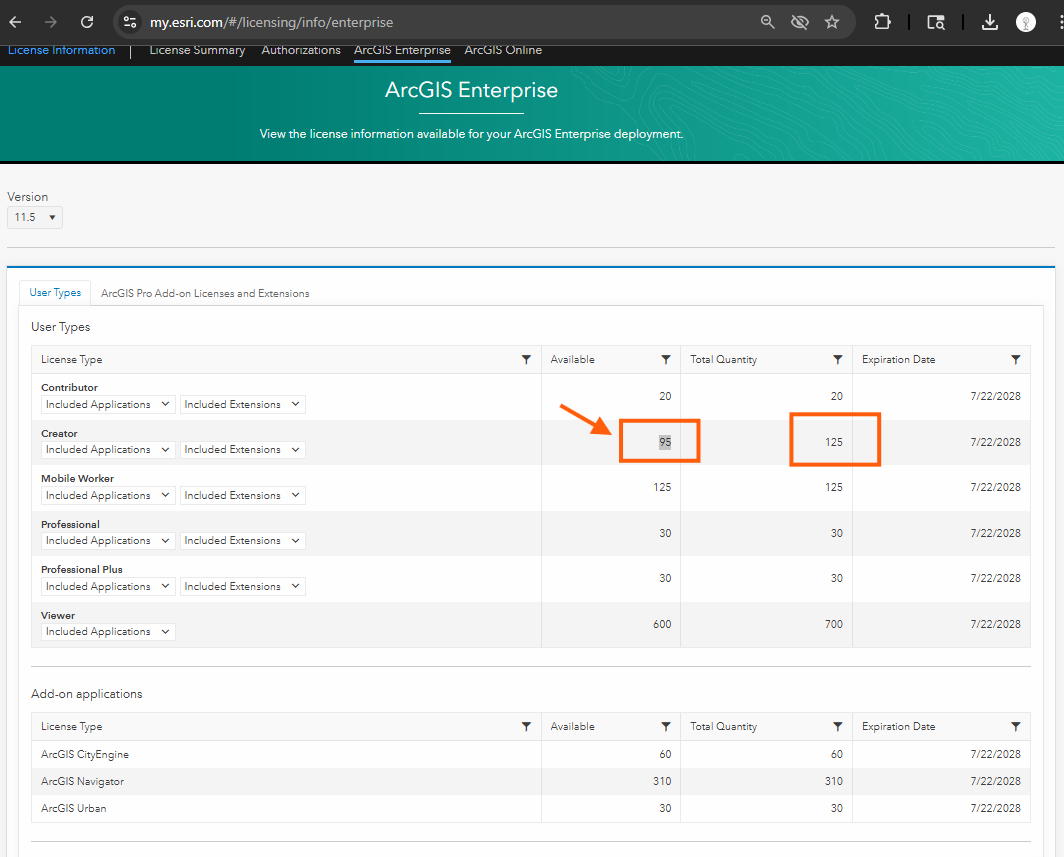The width and height of the screenshot is (1064, 857).
Task: Filter the Add-on applications Total Quantity column
Action: point(838,727)
